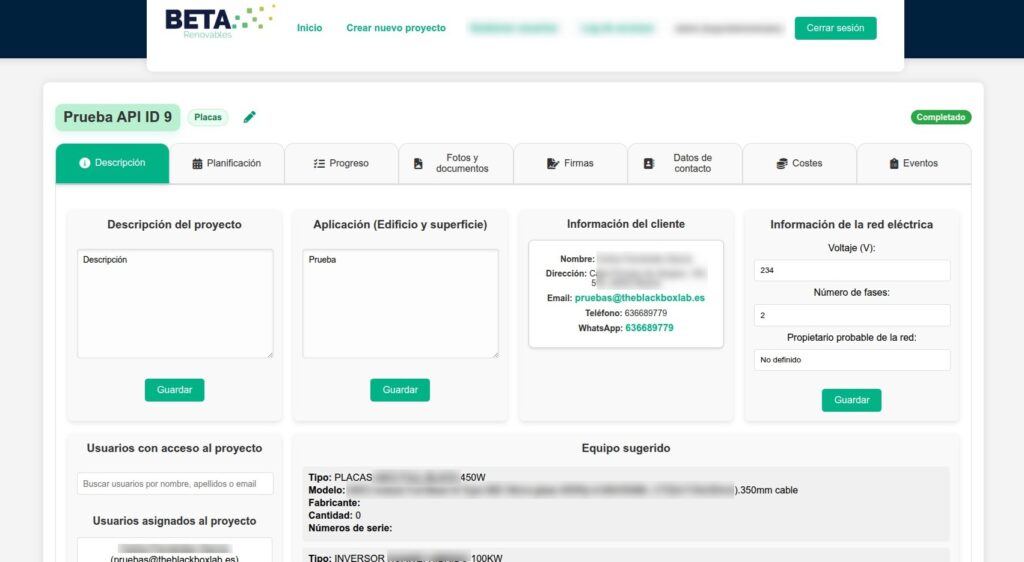Screen dimensions: 1024x562
Task: Click the document icon in Fotos y documentos tab
Action: click(418, 164)
